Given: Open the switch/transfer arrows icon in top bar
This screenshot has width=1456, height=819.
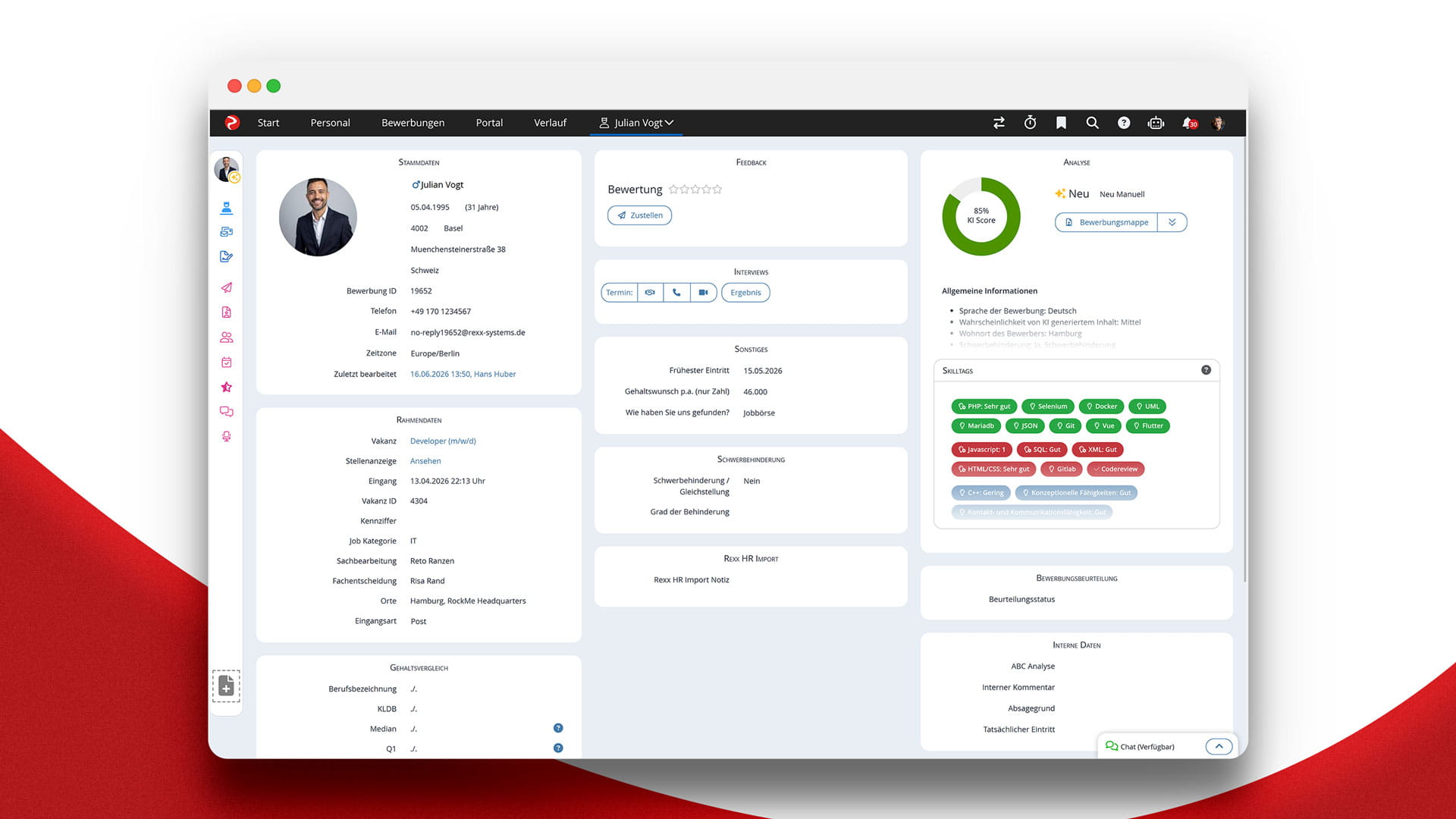Looking at the screenshot, I should [999, 123].
